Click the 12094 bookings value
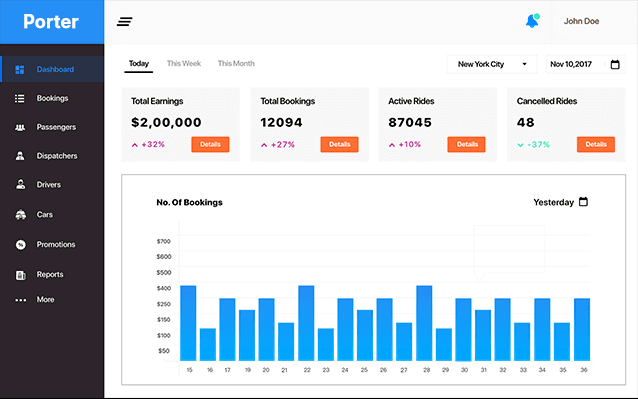The height and width of the screenshot is (399, 638). 281,122
